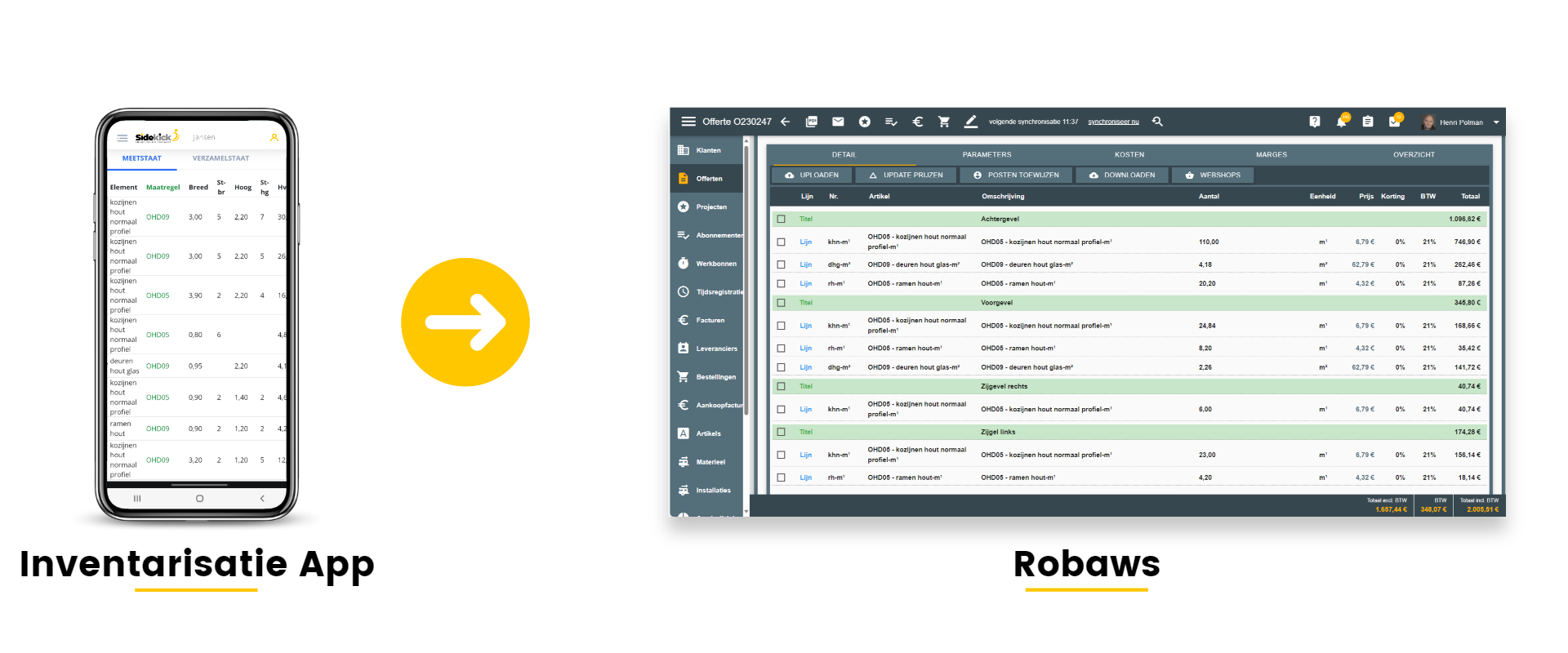Switch to the Parameters tab
Viewport: 1568px width, 653px height.
coord(987,154)
